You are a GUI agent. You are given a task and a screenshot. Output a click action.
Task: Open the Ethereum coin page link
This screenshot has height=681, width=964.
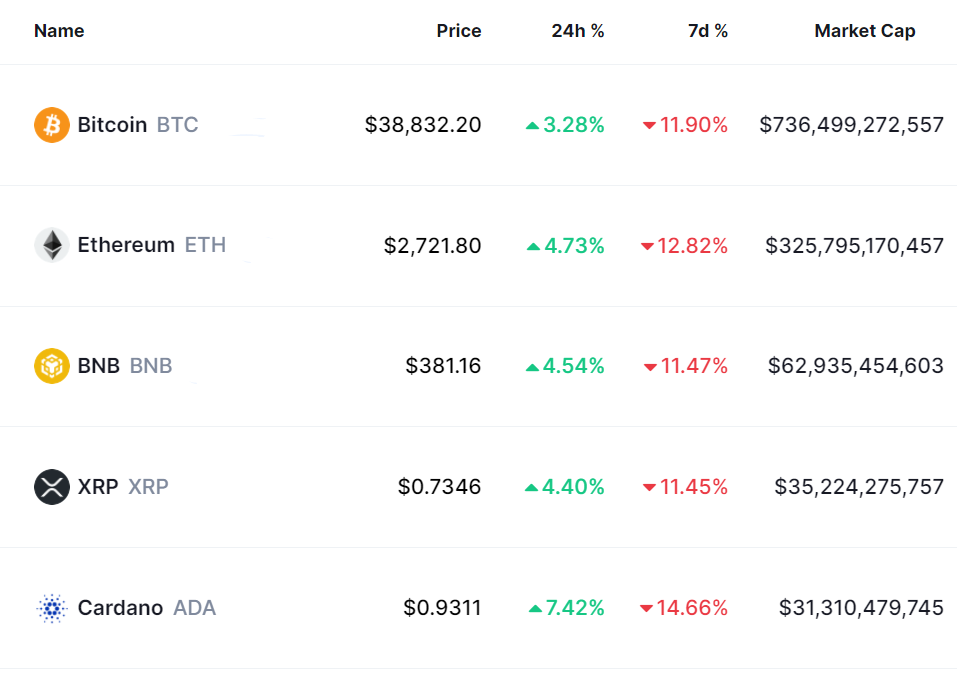(126, 245)
